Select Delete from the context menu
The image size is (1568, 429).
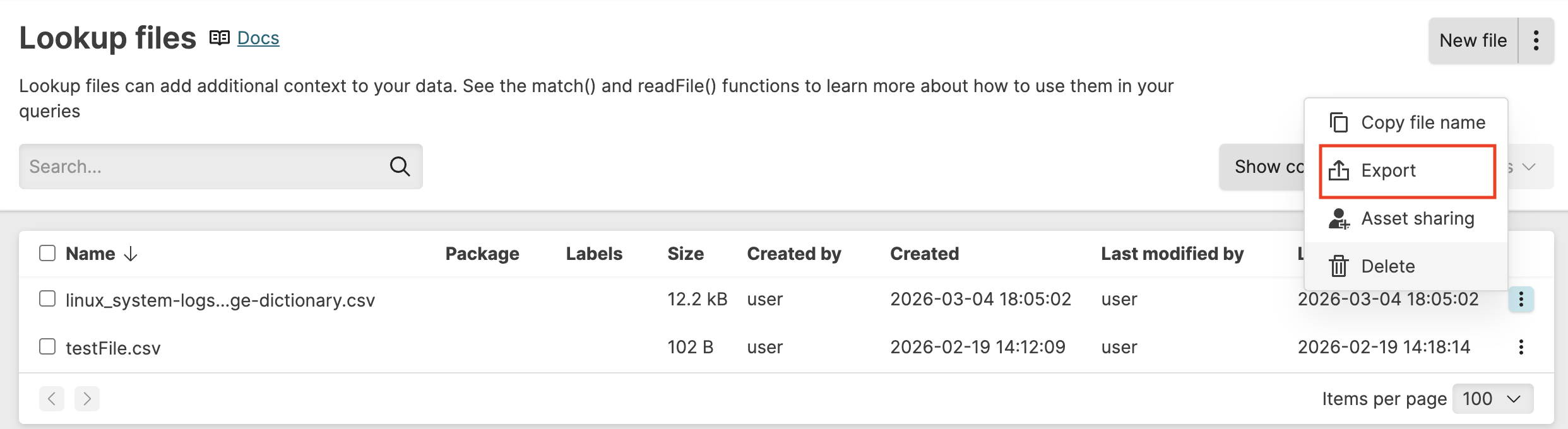point(1387,266)
